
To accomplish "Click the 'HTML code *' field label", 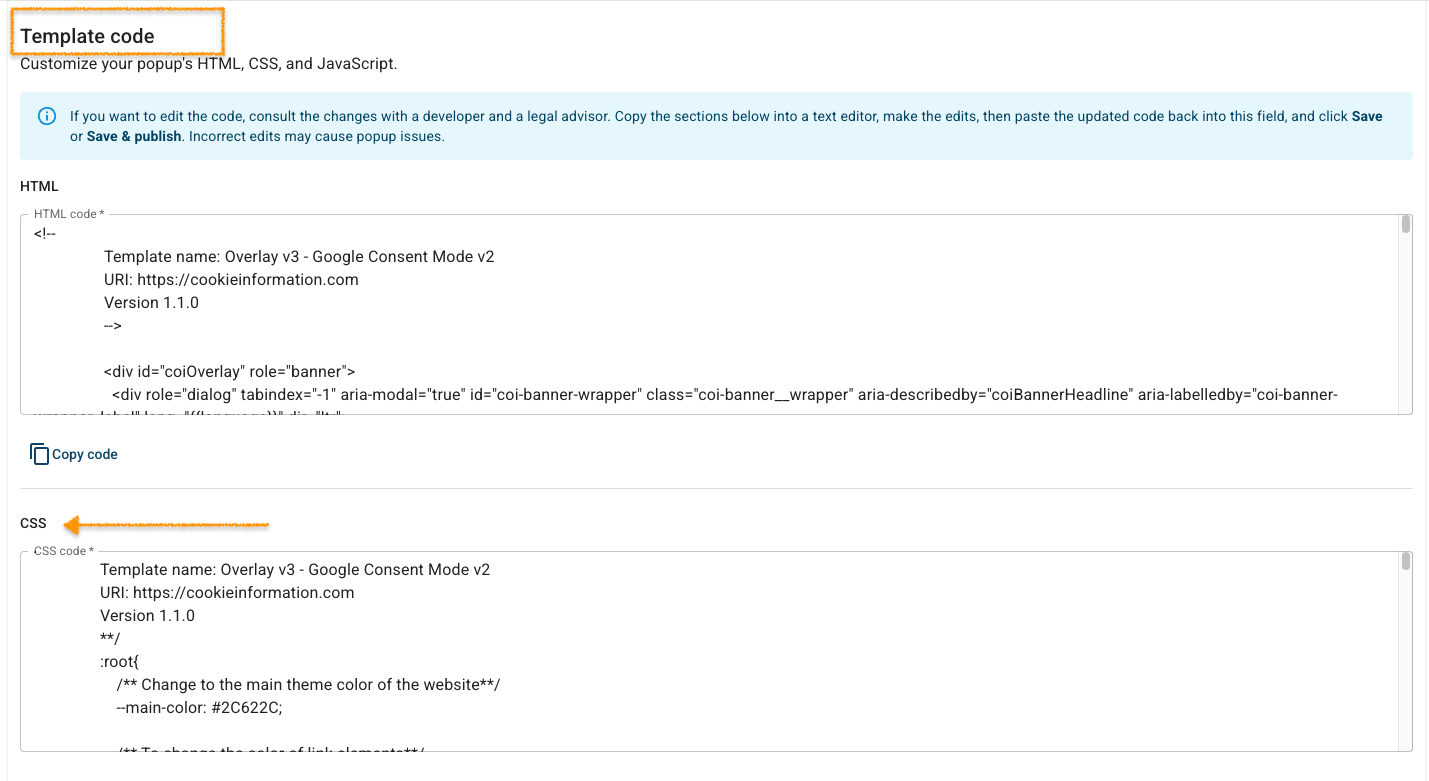I will point(69,214).
